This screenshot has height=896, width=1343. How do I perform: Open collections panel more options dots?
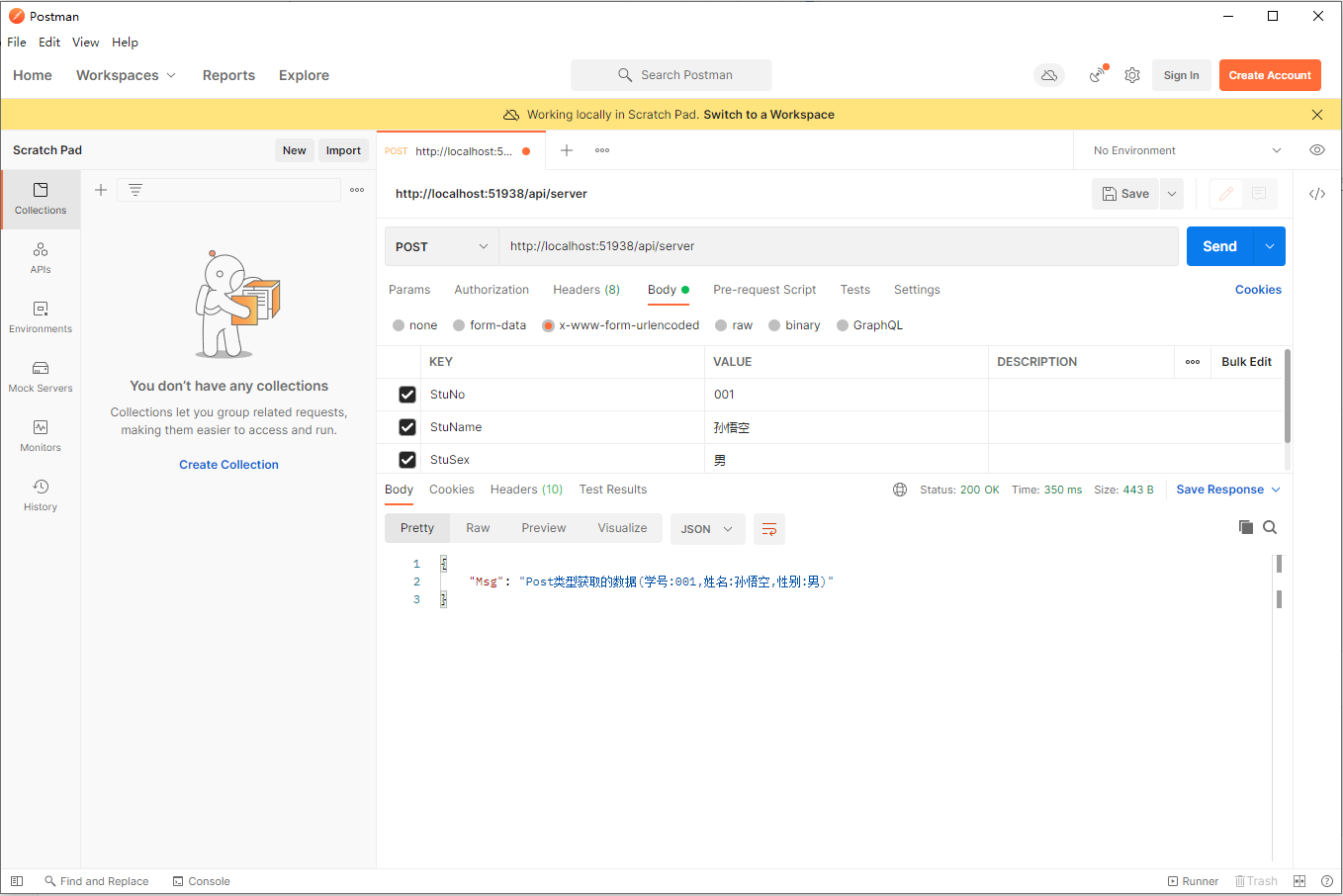357,190
